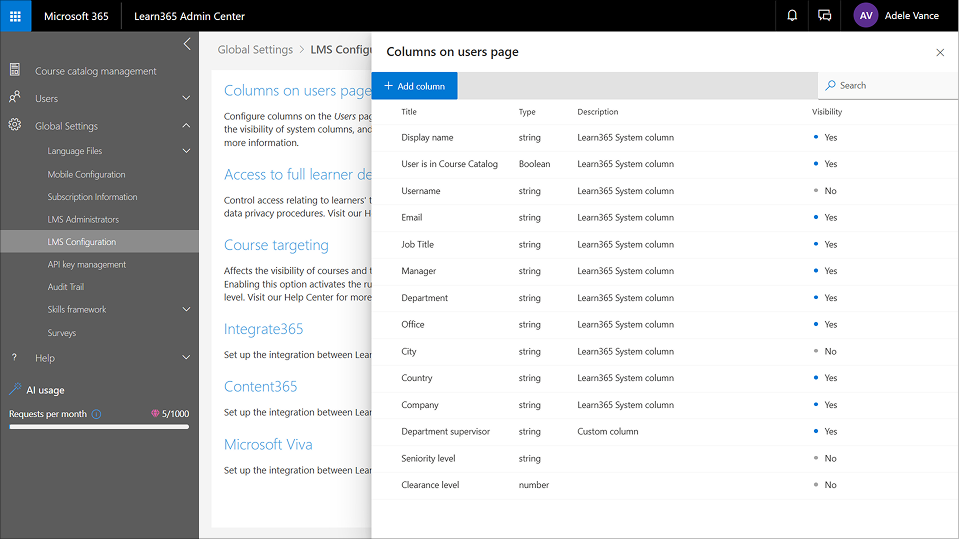Select API key management in sidebar
Screen dimensions: 959x539
pyautogui.click(x=86, y=265)
